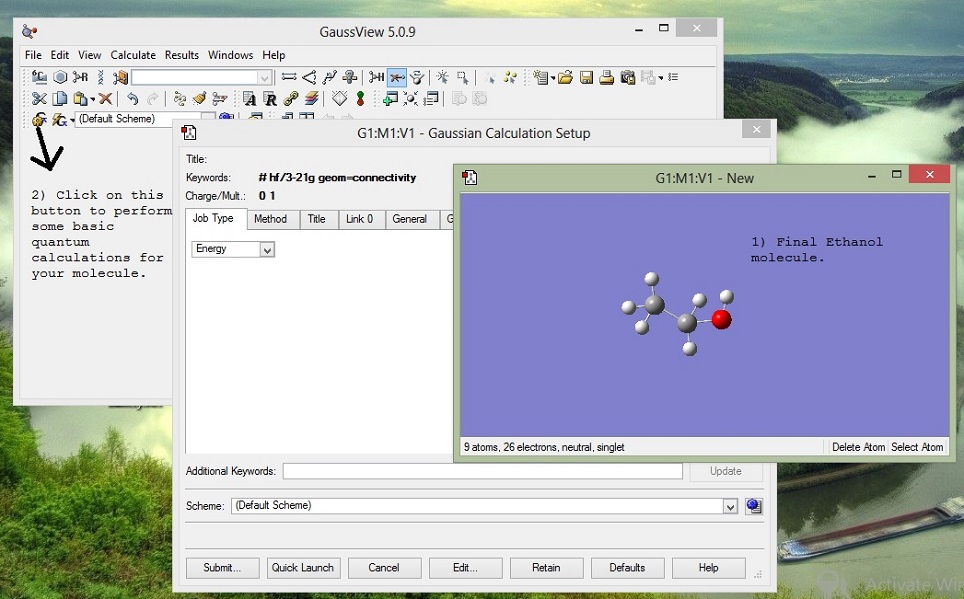Viewport: 964px width, 599px height.
Task: Open the Connection editor chain-link icon
Action: (291, 98)
